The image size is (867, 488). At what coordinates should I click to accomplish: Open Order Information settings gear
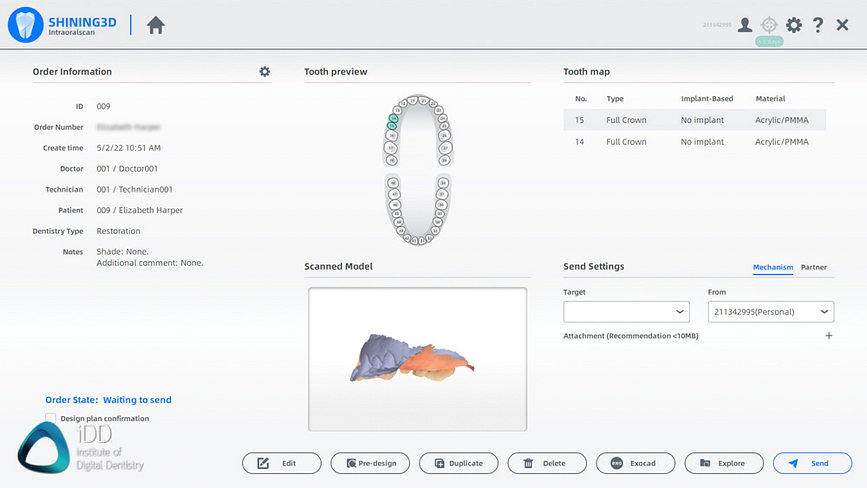tap(265, 72)
